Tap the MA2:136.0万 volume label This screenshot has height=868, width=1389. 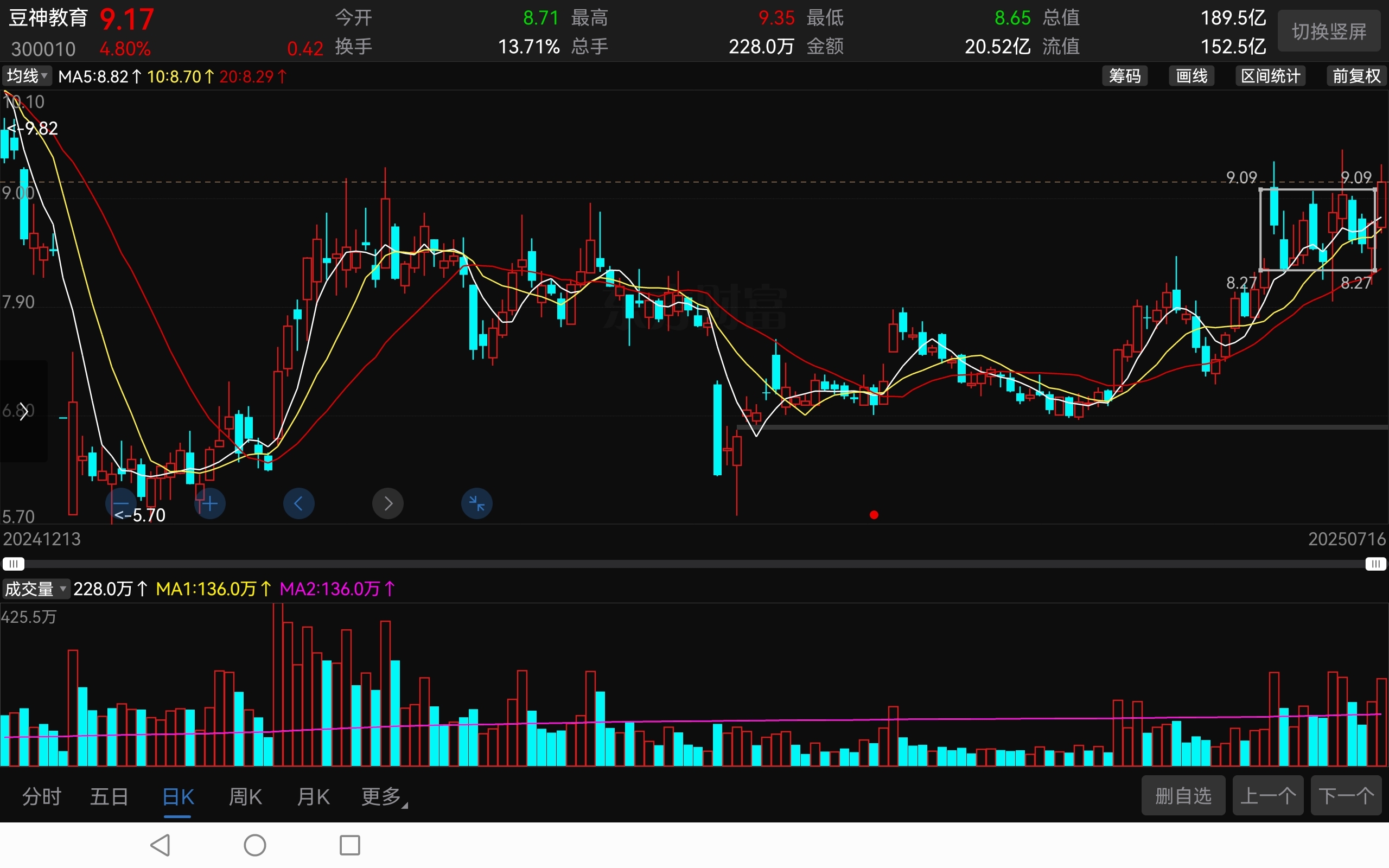click(x=337, y=589)
